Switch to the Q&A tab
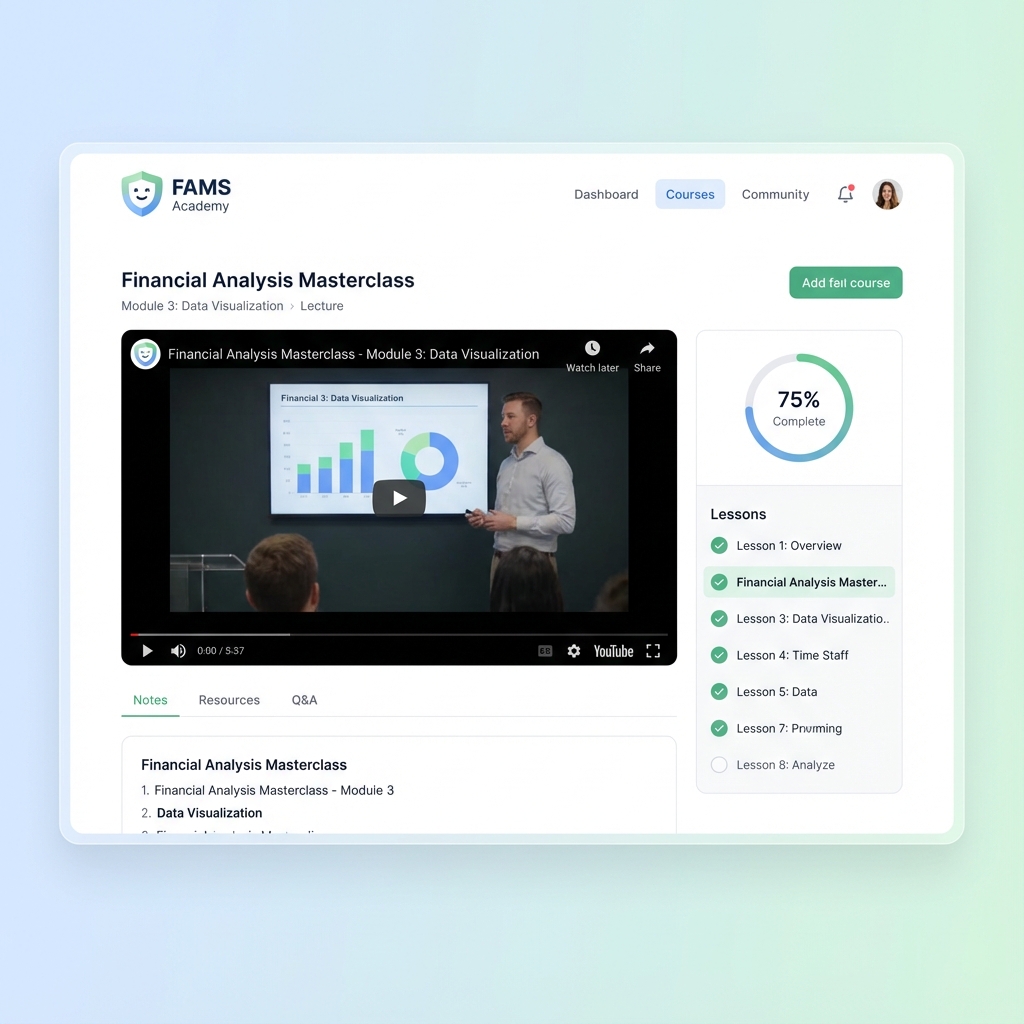1024x1024 pixels. pyautogui.click(x=304, y=700)
